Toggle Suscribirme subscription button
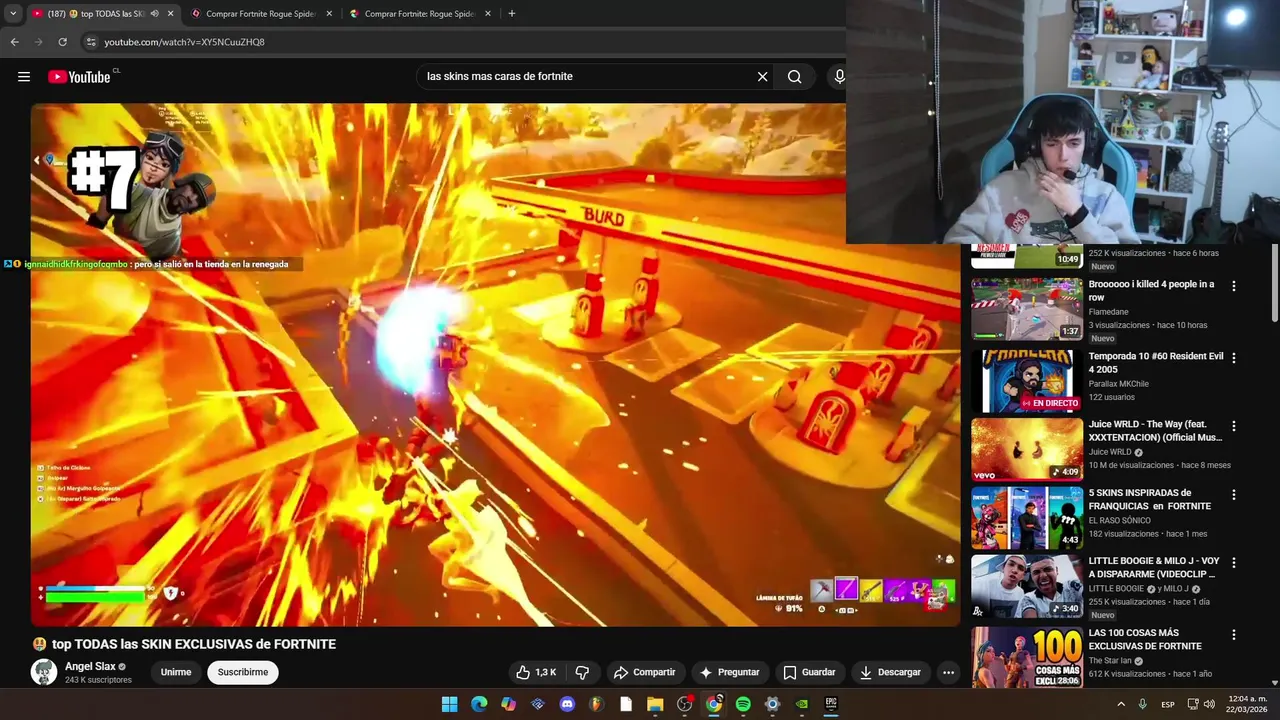The height and width of the screenshot is (720, 1280). point(243,672)
